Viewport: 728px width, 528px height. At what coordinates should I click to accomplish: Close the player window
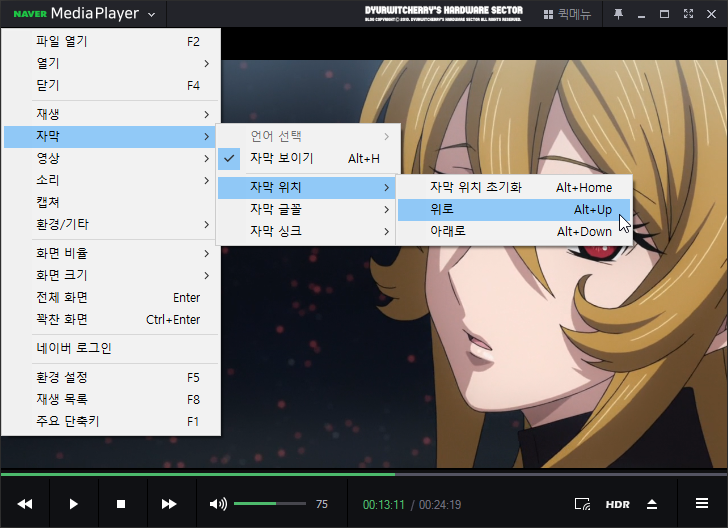tap(711, 14)
